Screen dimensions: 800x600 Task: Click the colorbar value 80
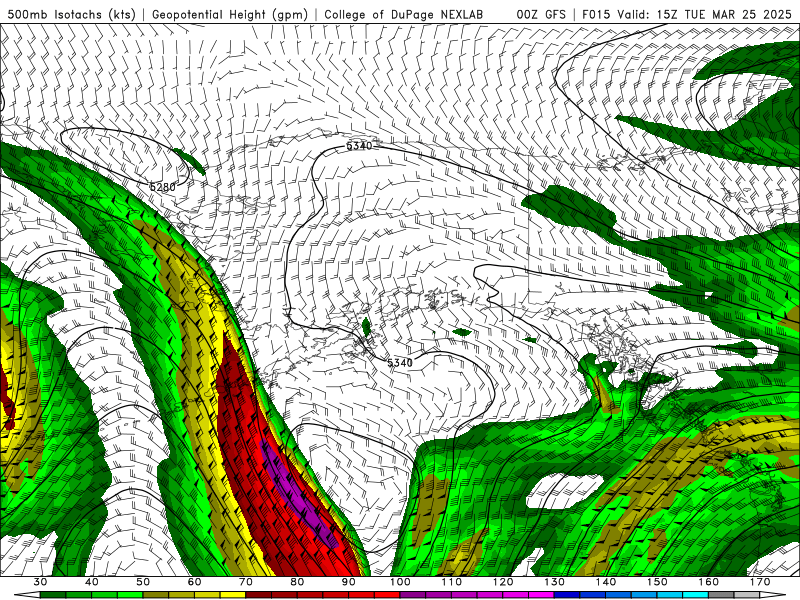pos(297,582)
